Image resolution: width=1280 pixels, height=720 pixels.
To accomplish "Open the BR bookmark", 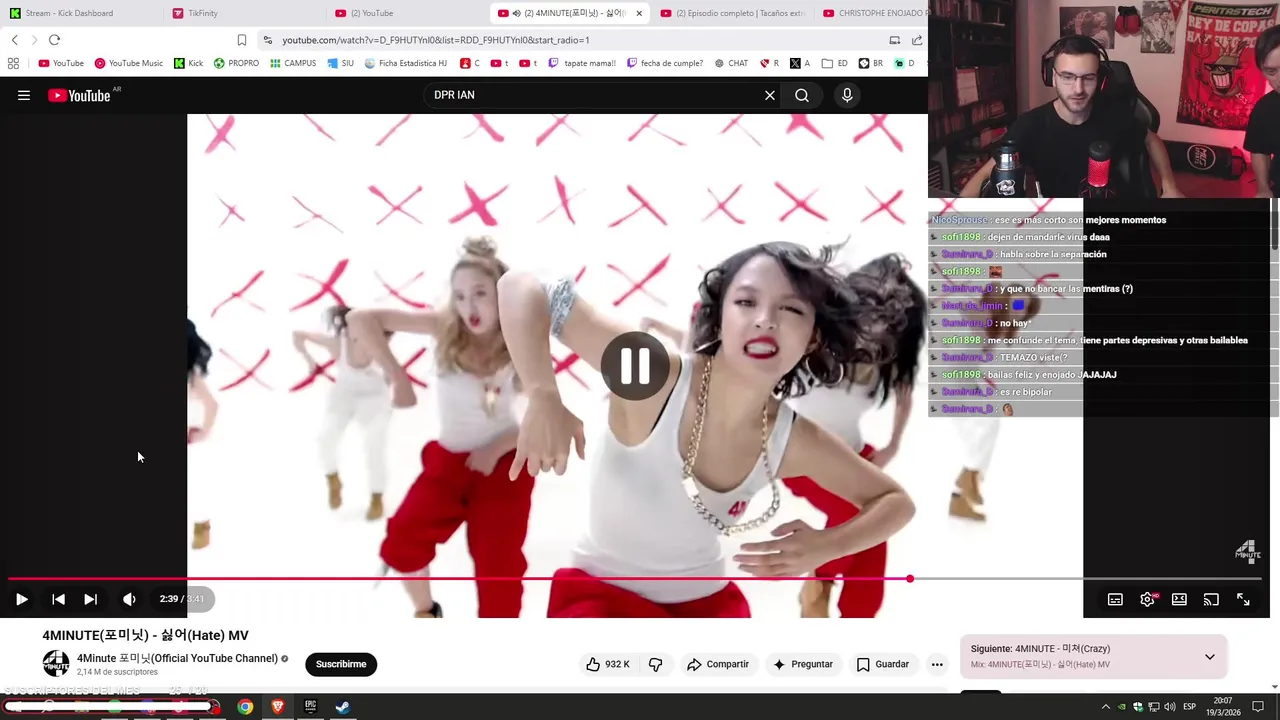I will click(870, 63).
